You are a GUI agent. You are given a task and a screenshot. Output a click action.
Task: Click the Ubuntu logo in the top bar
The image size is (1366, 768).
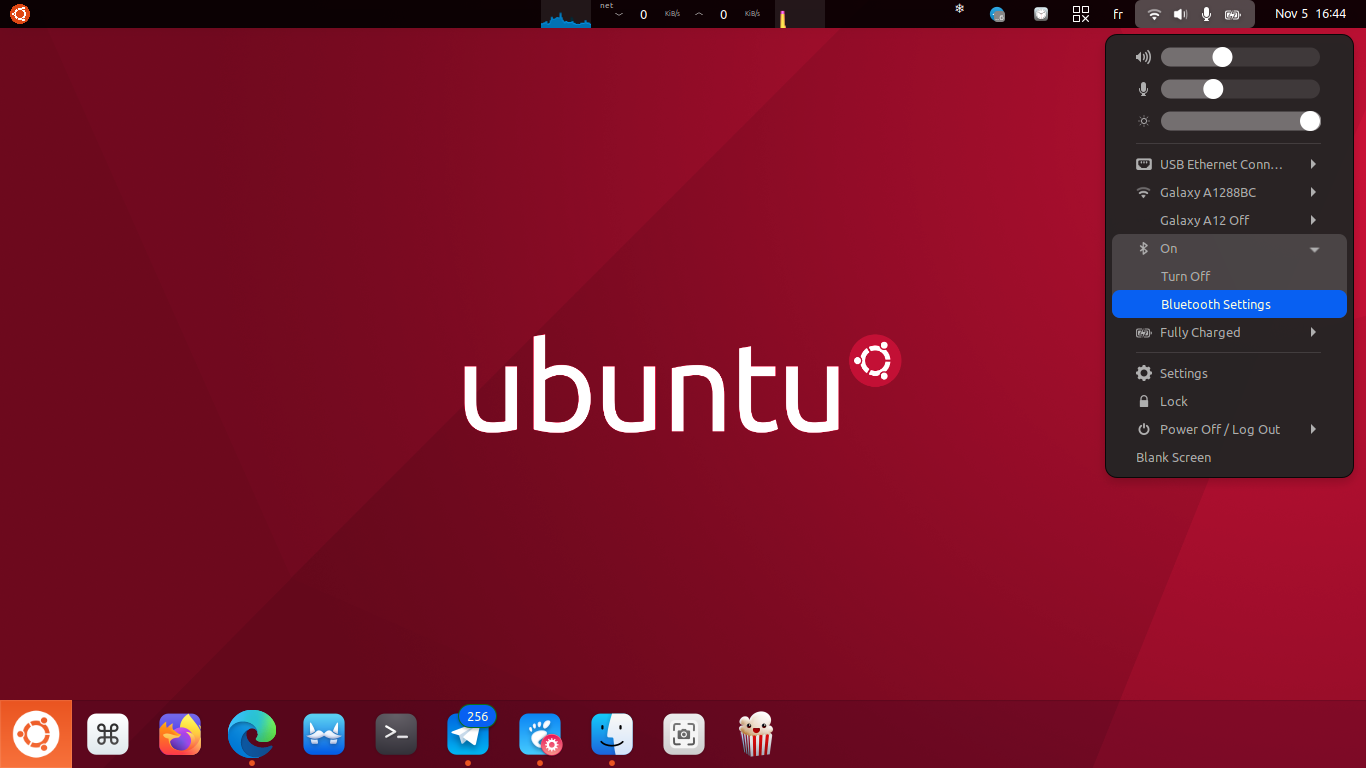point(20,14)
